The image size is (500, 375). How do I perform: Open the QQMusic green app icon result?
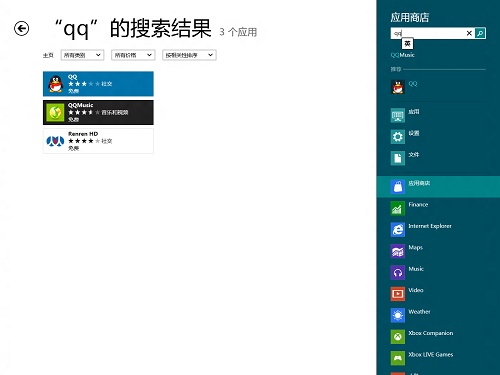tap(55, 112)
